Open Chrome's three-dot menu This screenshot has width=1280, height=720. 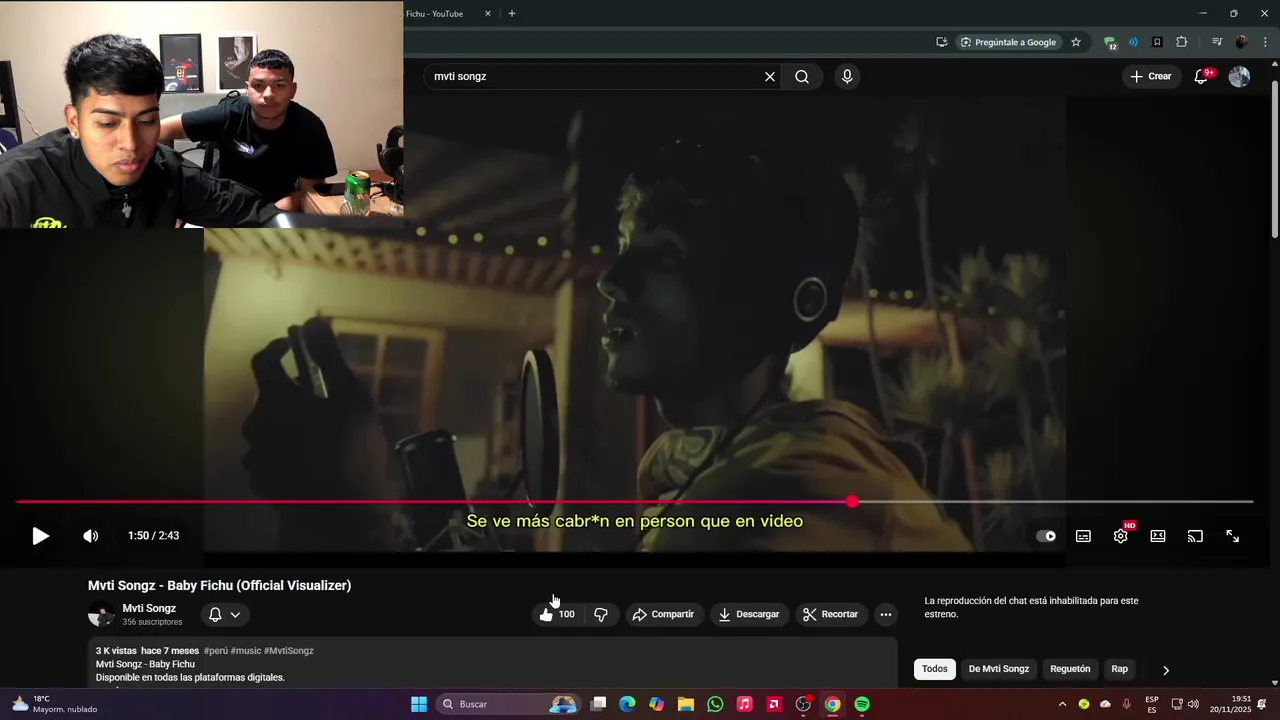1266,42
